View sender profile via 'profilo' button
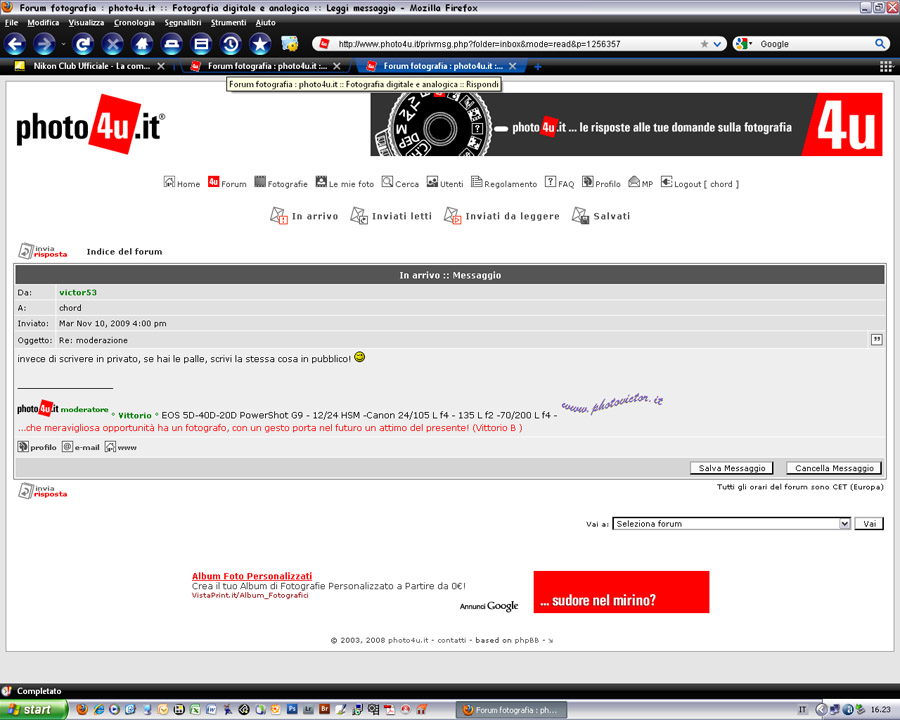The image size is (900, 720). [x=37, y=447]
